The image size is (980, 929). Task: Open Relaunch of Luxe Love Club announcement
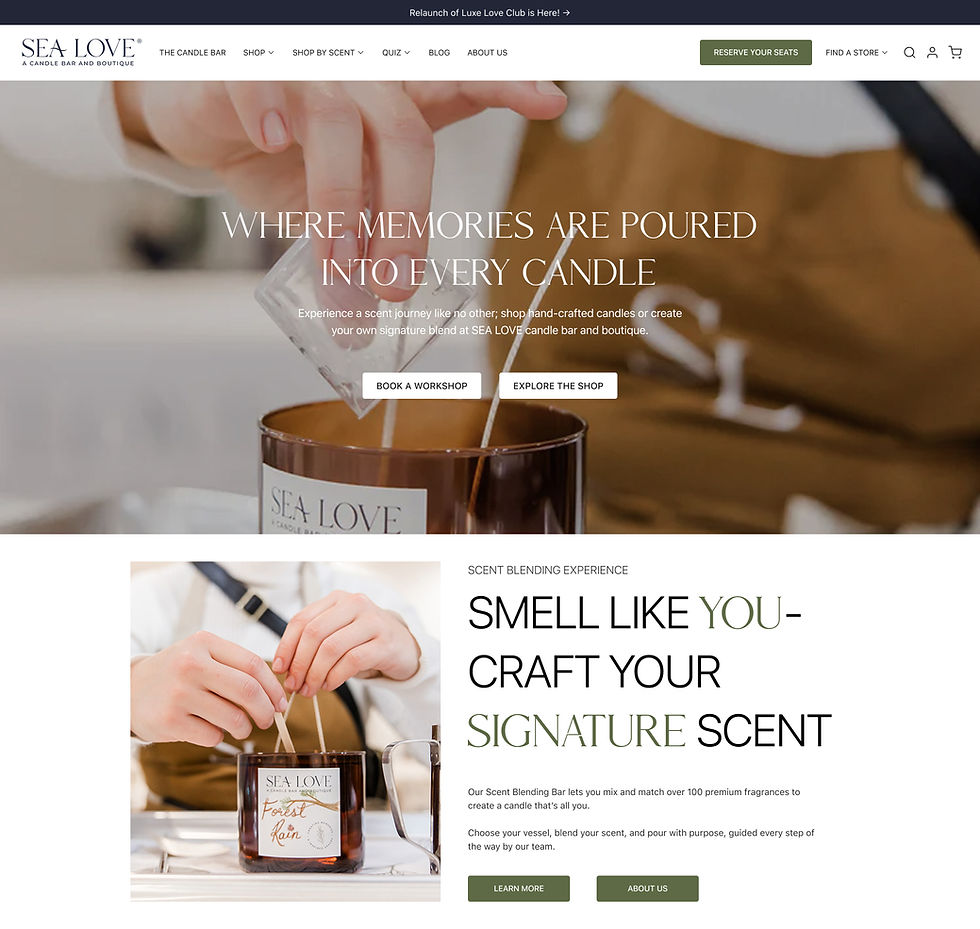tap(484, 13)
